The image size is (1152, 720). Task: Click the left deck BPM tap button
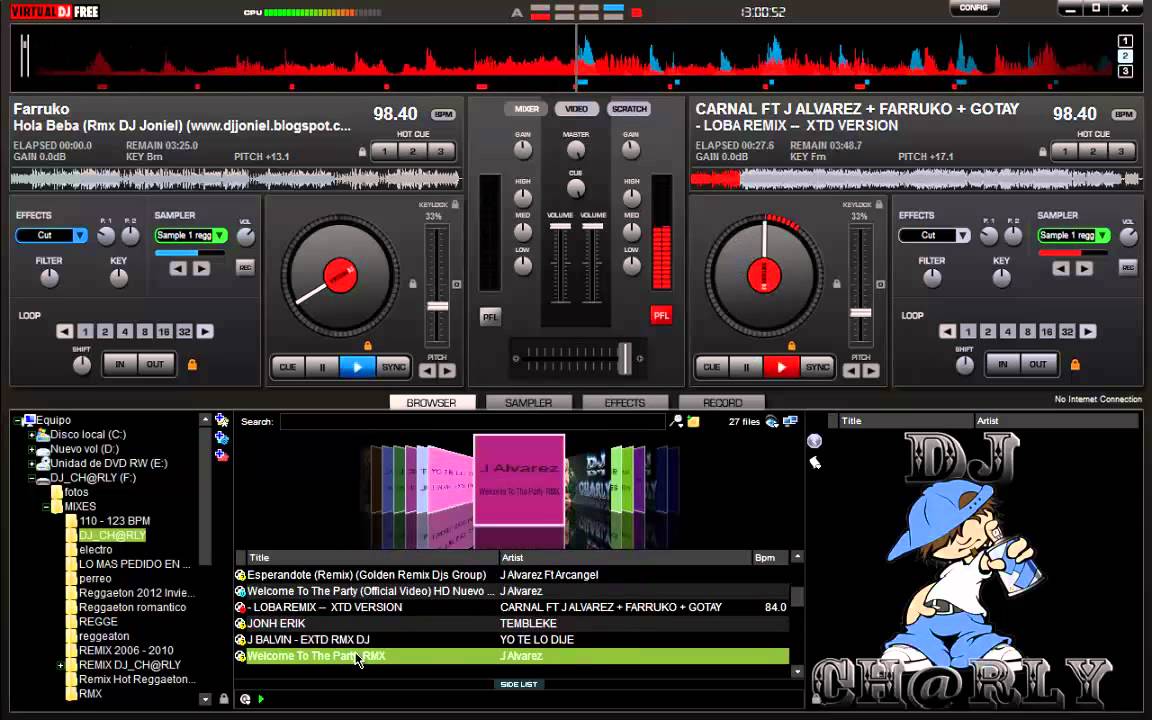point(444,115)
